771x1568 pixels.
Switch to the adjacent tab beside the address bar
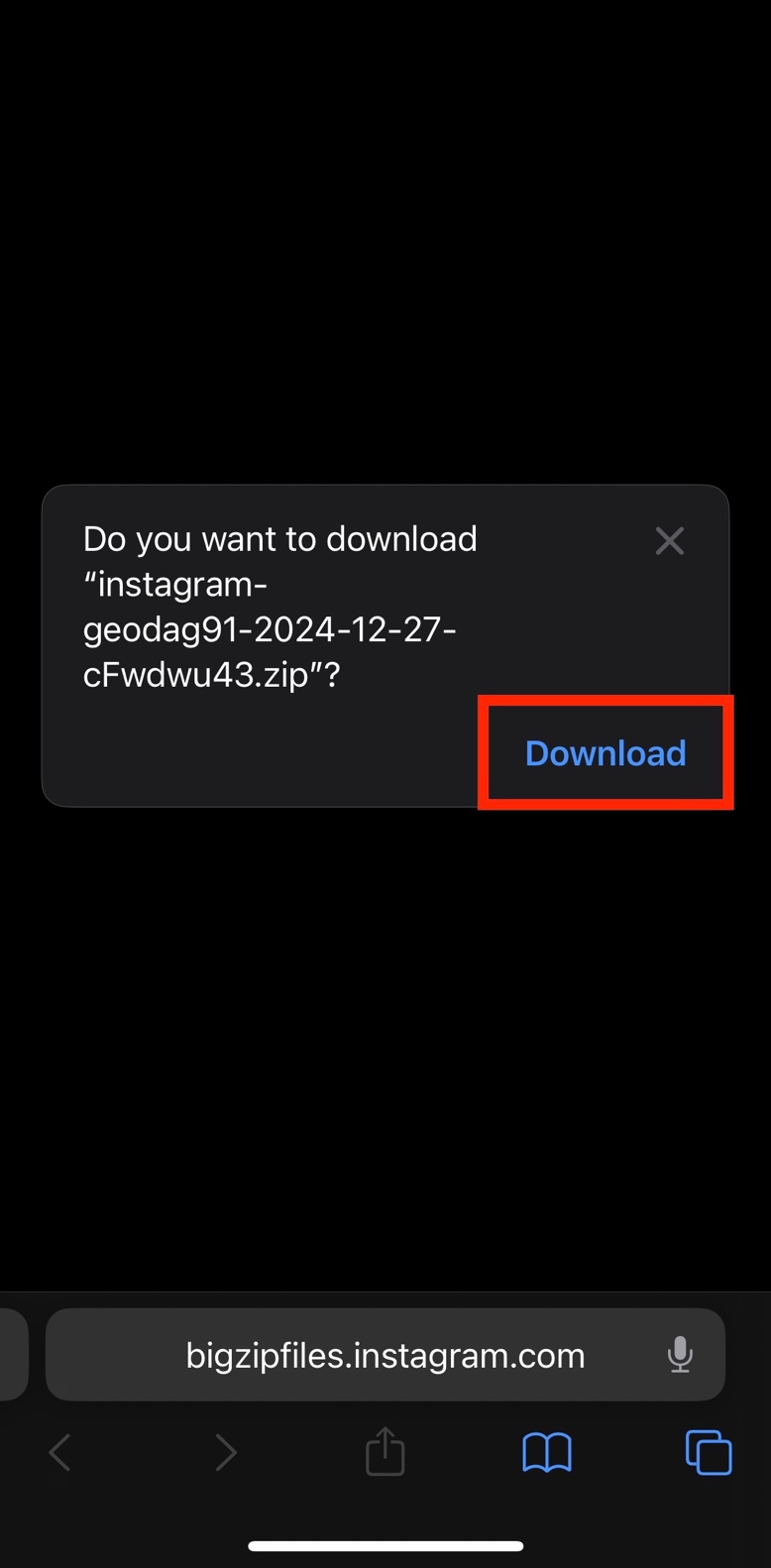13,1354
